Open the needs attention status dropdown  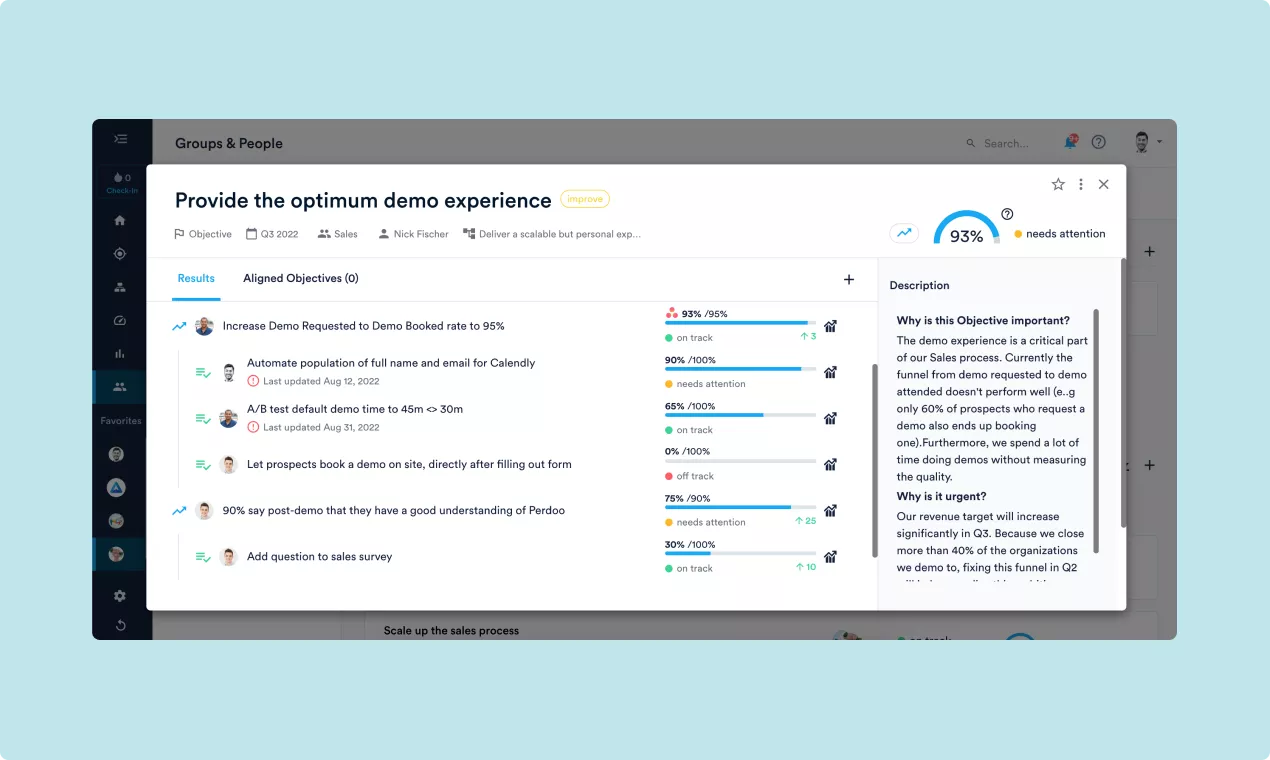pos(1060,234)
